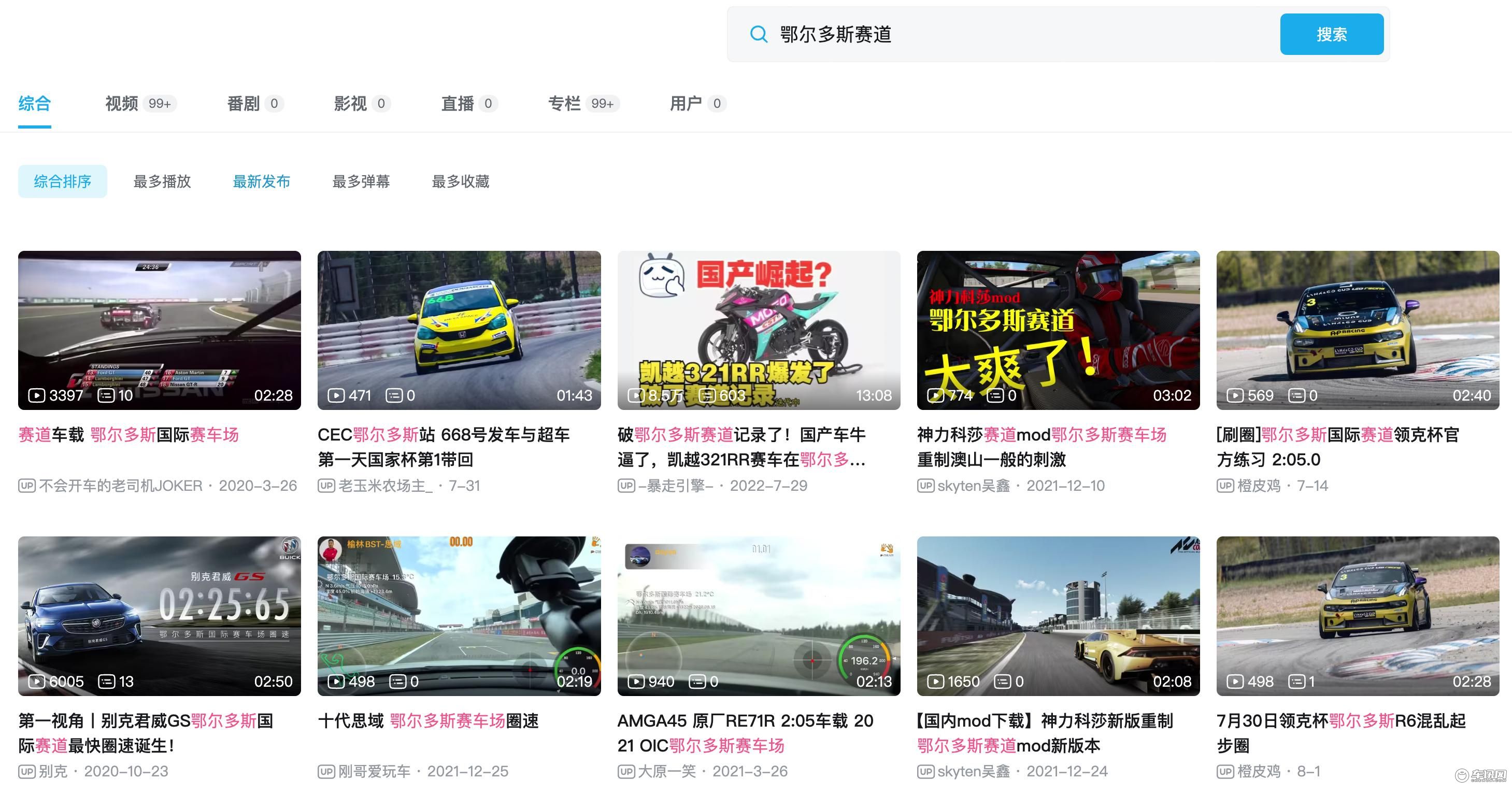
Task: Select the 综合 tab
Action: coord(35,103)
